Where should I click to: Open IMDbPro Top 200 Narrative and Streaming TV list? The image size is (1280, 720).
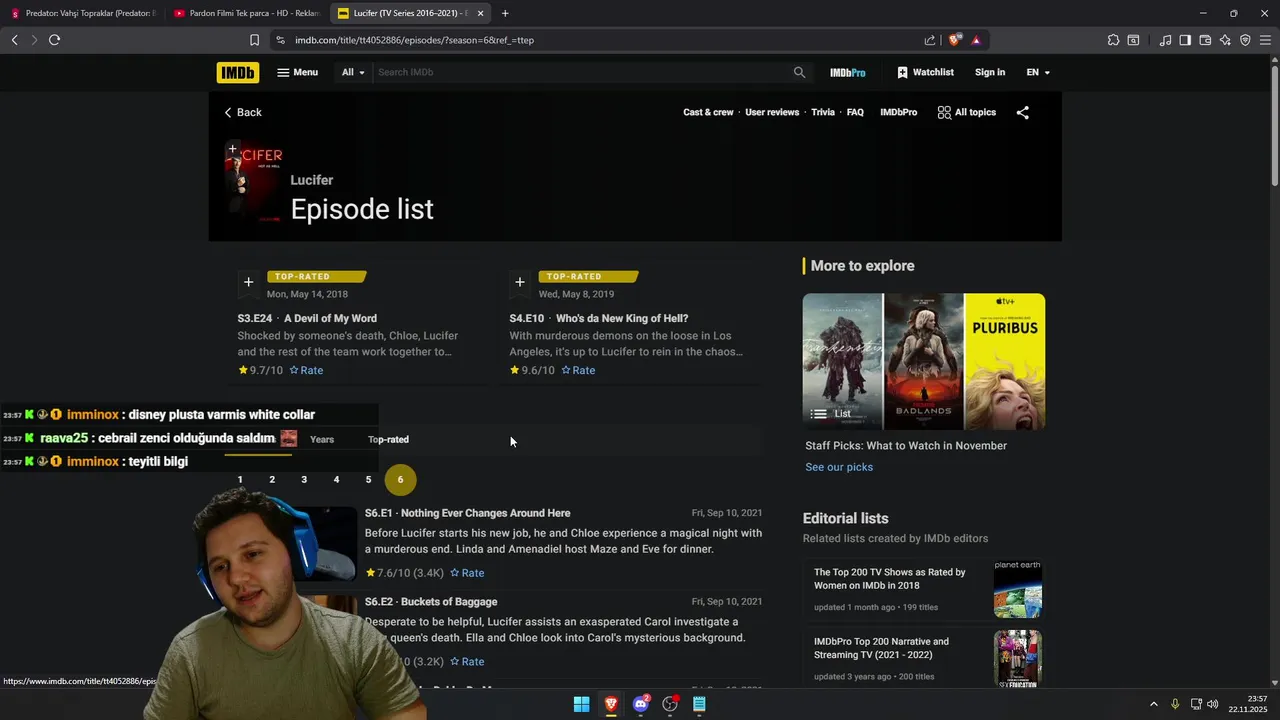(x=881, y=648)
